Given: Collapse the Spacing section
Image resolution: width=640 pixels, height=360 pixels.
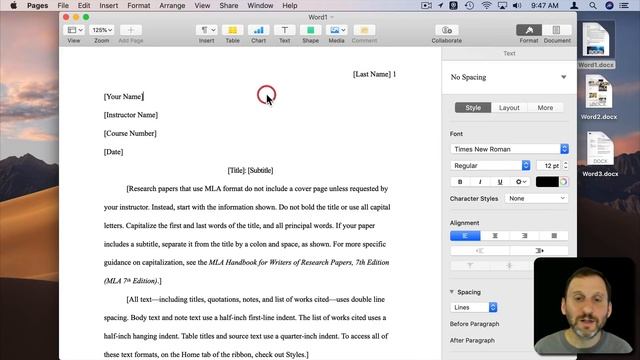Looking at the screenshot, I should [452, 292].
